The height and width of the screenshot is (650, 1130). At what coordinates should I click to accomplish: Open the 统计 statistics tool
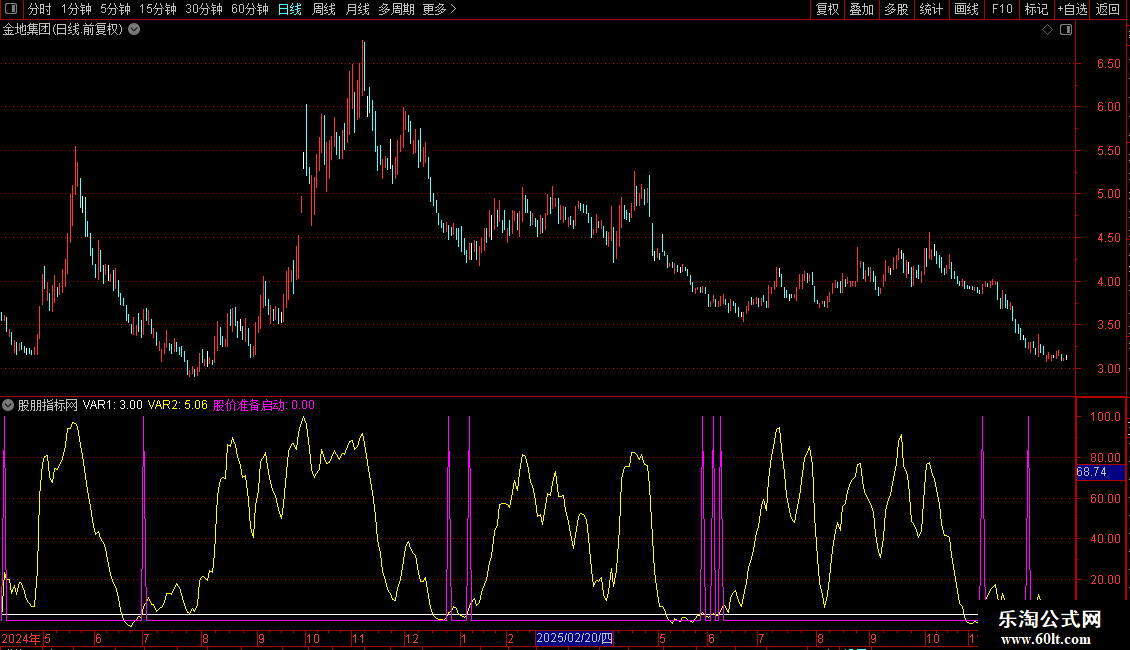[930, 9]
